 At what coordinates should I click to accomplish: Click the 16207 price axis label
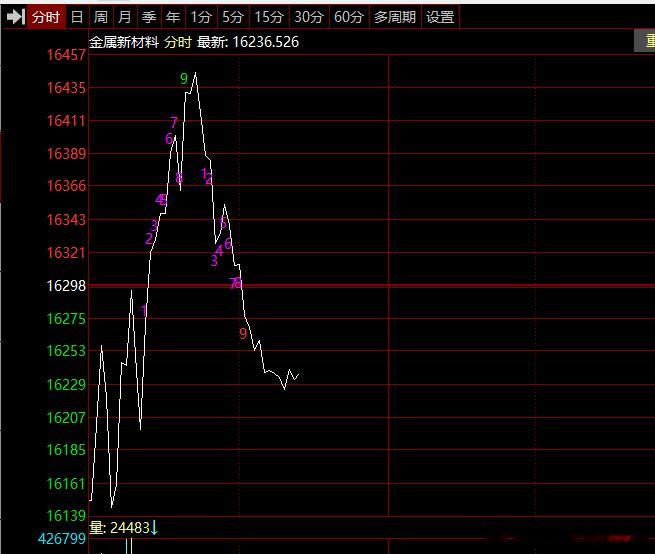(x=66, y=417)
